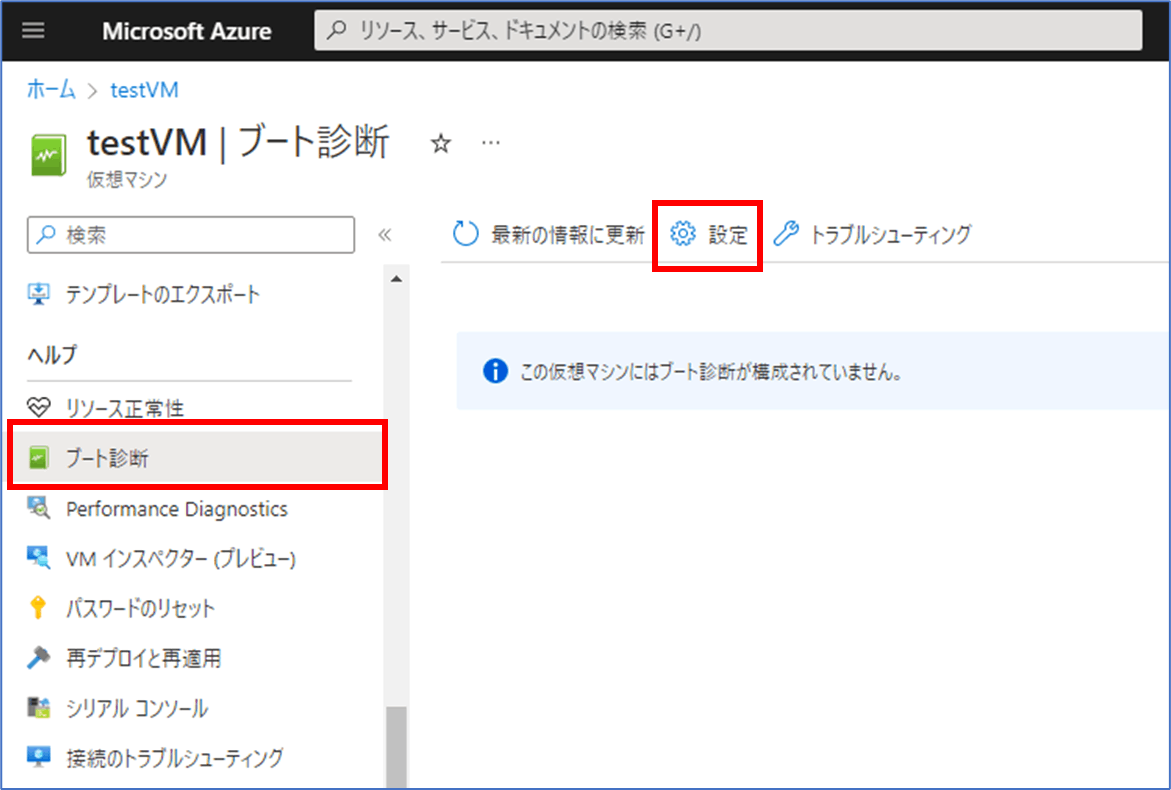Open the more options ellipsis menu

(x=491, y=142)
